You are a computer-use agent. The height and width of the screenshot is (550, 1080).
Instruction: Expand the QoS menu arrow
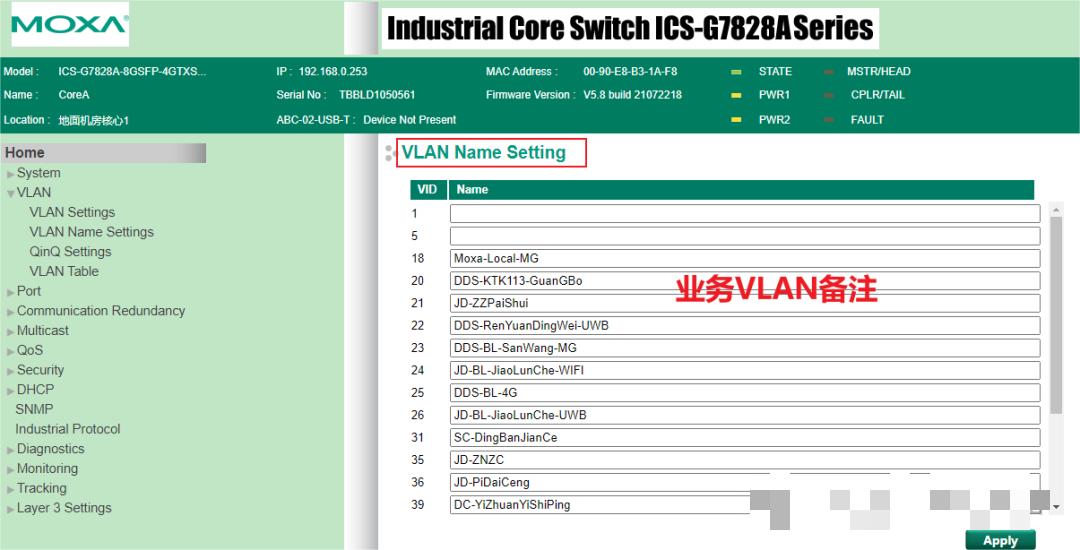(x=10, y=351)
